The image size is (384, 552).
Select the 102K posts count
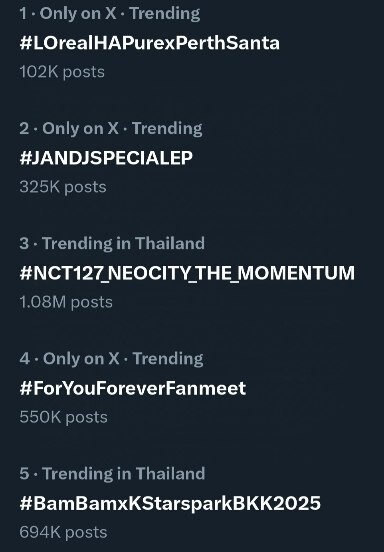(x=62, y=72)
